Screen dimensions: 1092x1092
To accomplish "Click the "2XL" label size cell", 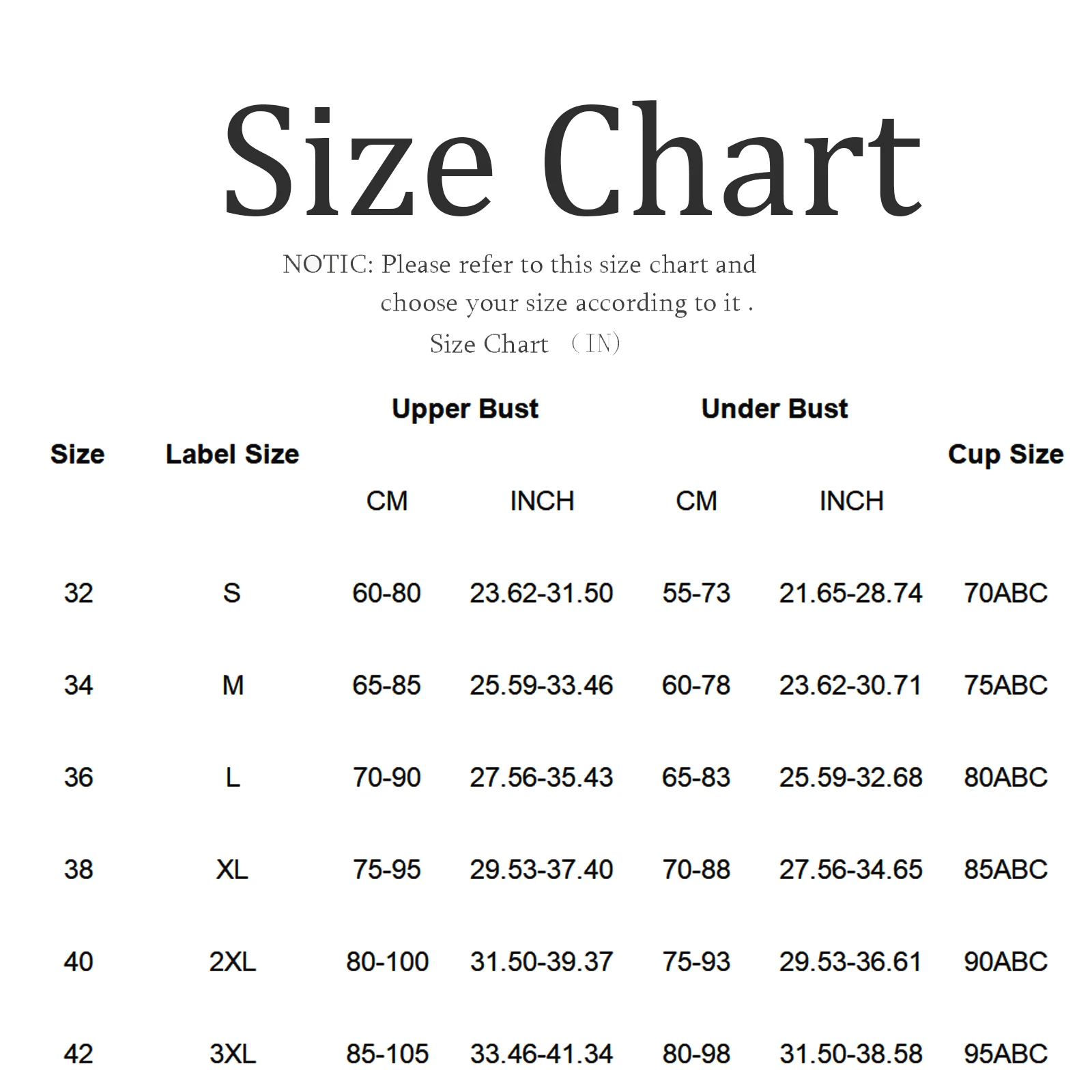I will pyautogui.click(x=232, y=962).
